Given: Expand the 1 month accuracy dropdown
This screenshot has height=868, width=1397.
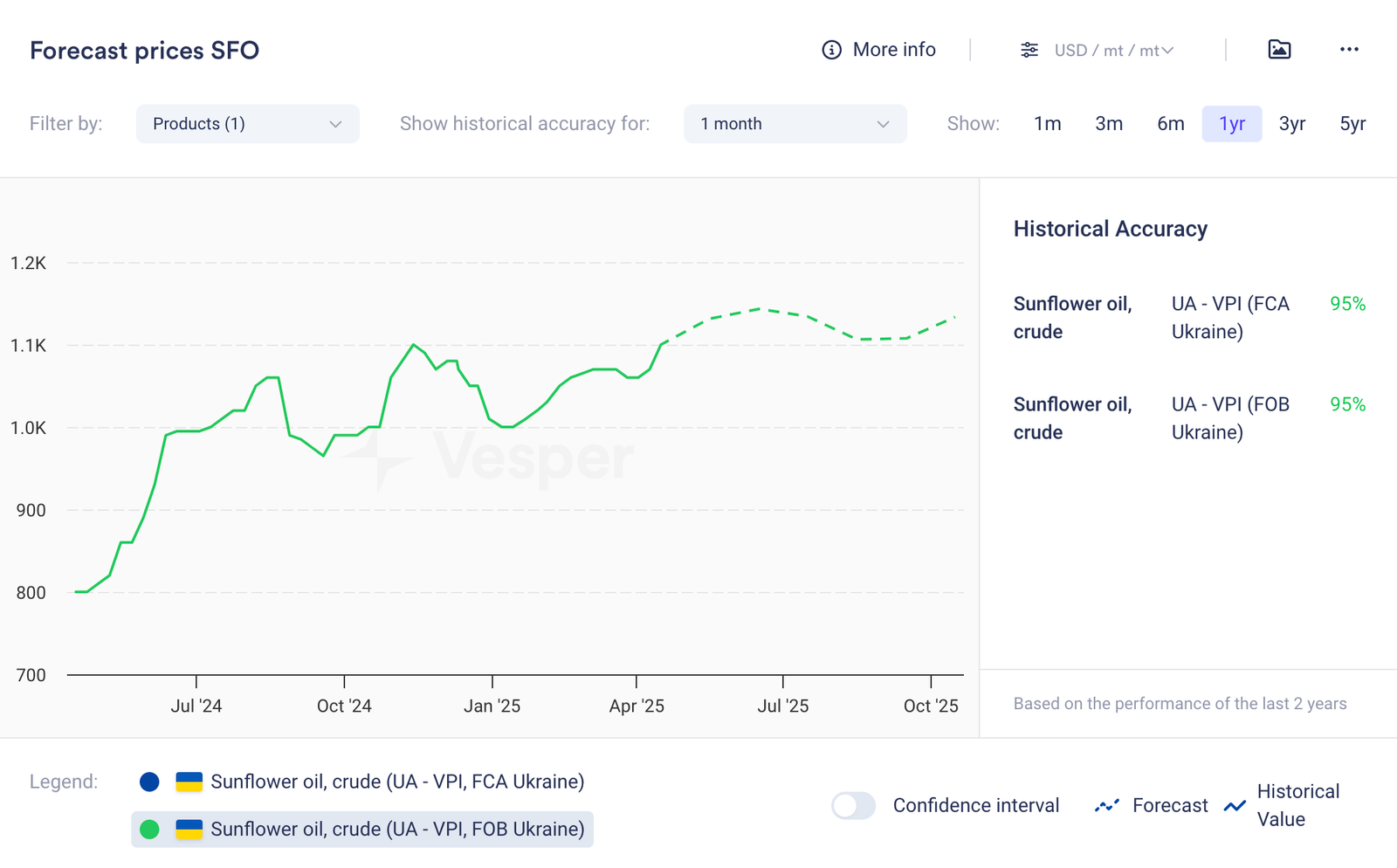Looking at the screenshot, I should click(x=795, y=124).
